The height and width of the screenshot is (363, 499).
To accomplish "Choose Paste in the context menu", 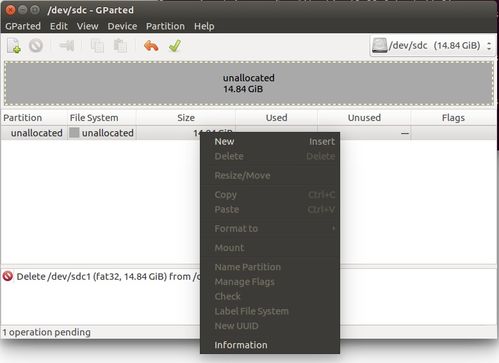I will pyautogui.click(x=270, y=210).
